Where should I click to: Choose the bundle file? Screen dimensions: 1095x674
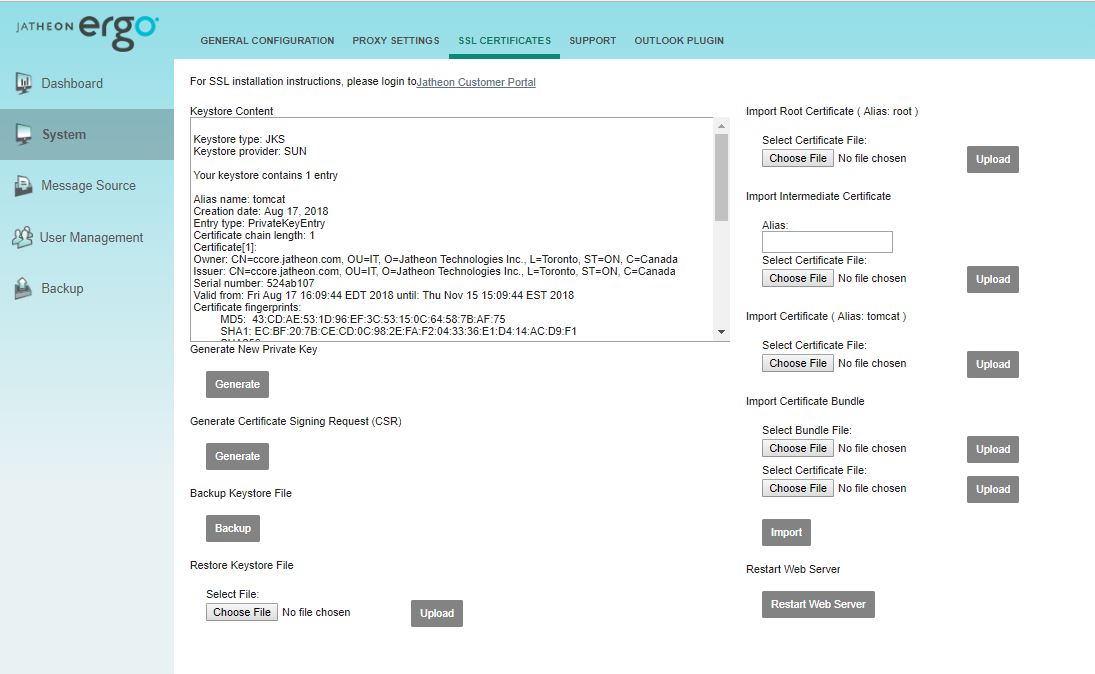point(798,448)
